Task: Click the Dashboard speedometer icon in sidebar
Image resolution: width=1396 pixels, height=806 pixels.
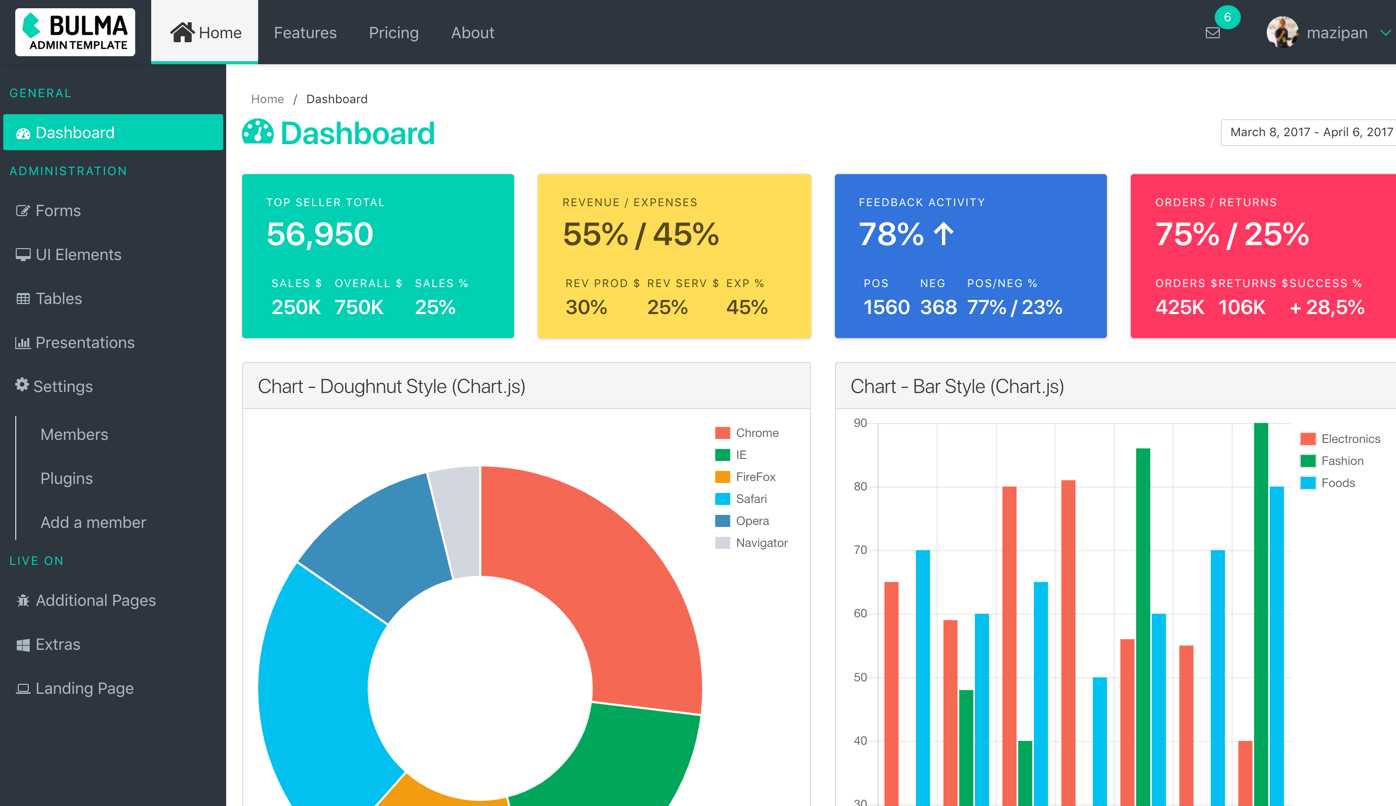Action: pos(23,133)
